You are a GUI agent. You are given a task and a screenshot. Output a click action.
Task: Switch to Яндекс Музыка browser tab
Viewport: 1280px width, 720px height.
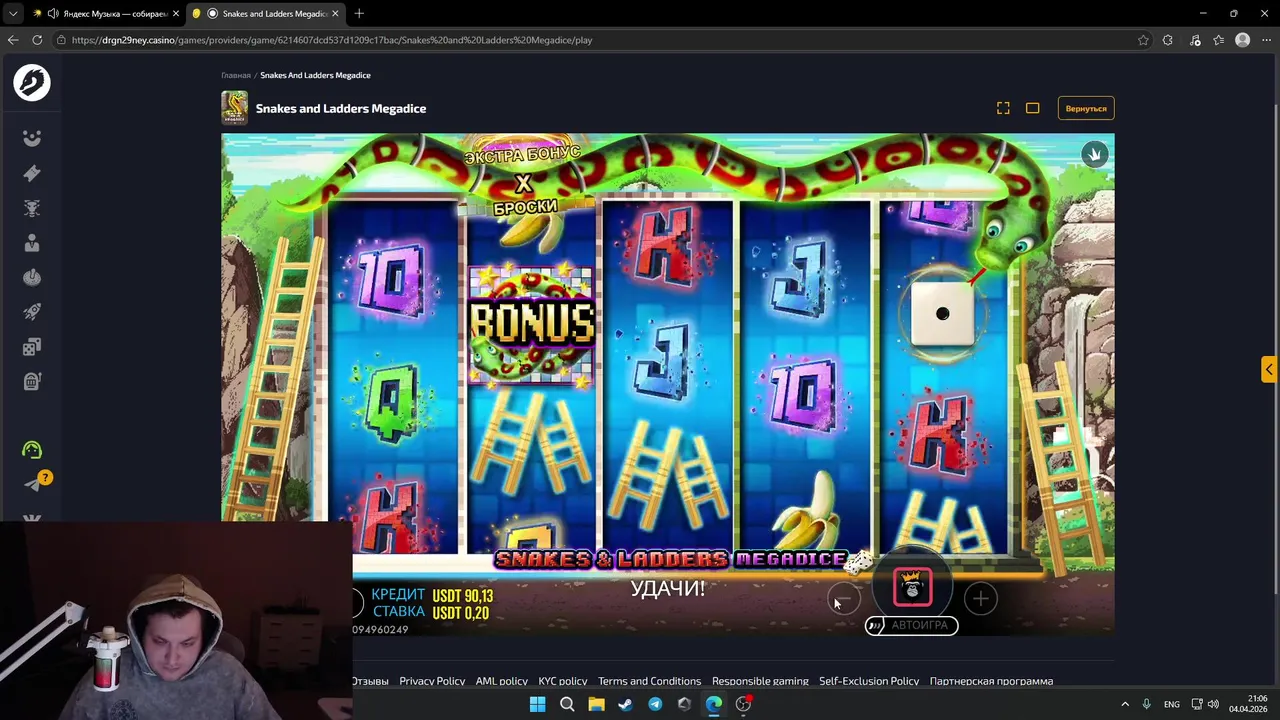point(105,13)
